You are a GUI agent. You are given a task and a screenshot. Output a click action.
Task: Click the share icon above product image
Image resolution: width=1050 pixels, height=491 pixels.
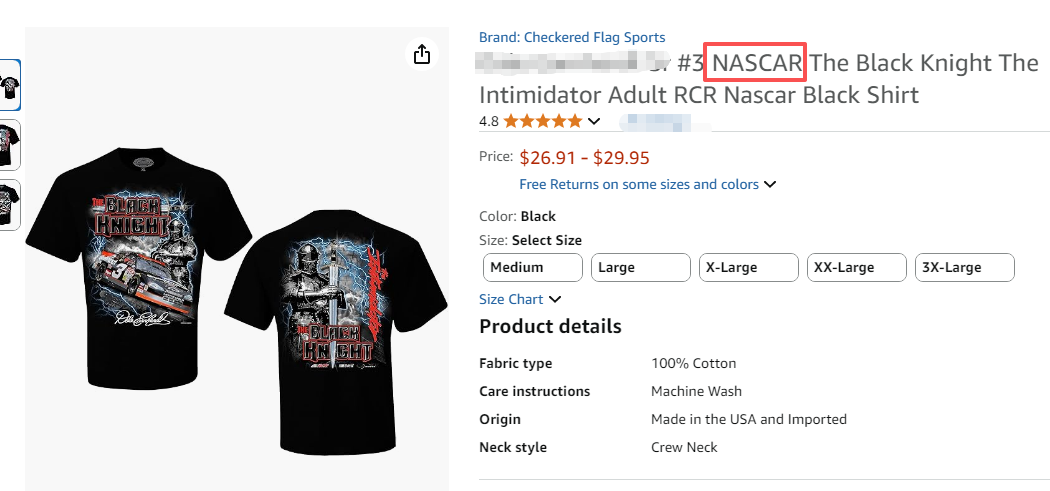click(422, 54)
